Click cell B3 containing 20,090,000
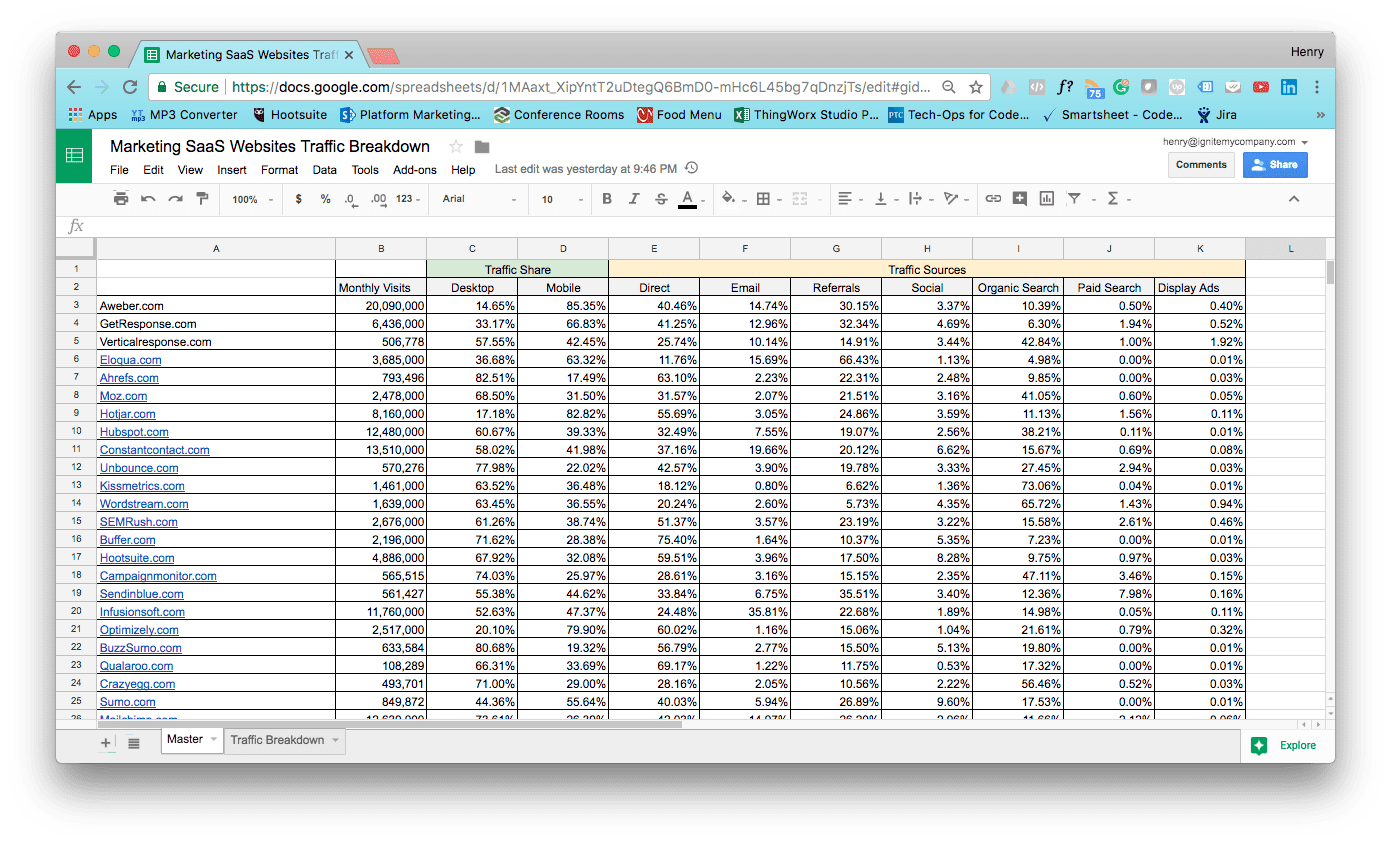Image resolution: width=1391 pixels, height=843 pixels. [381, 306]
